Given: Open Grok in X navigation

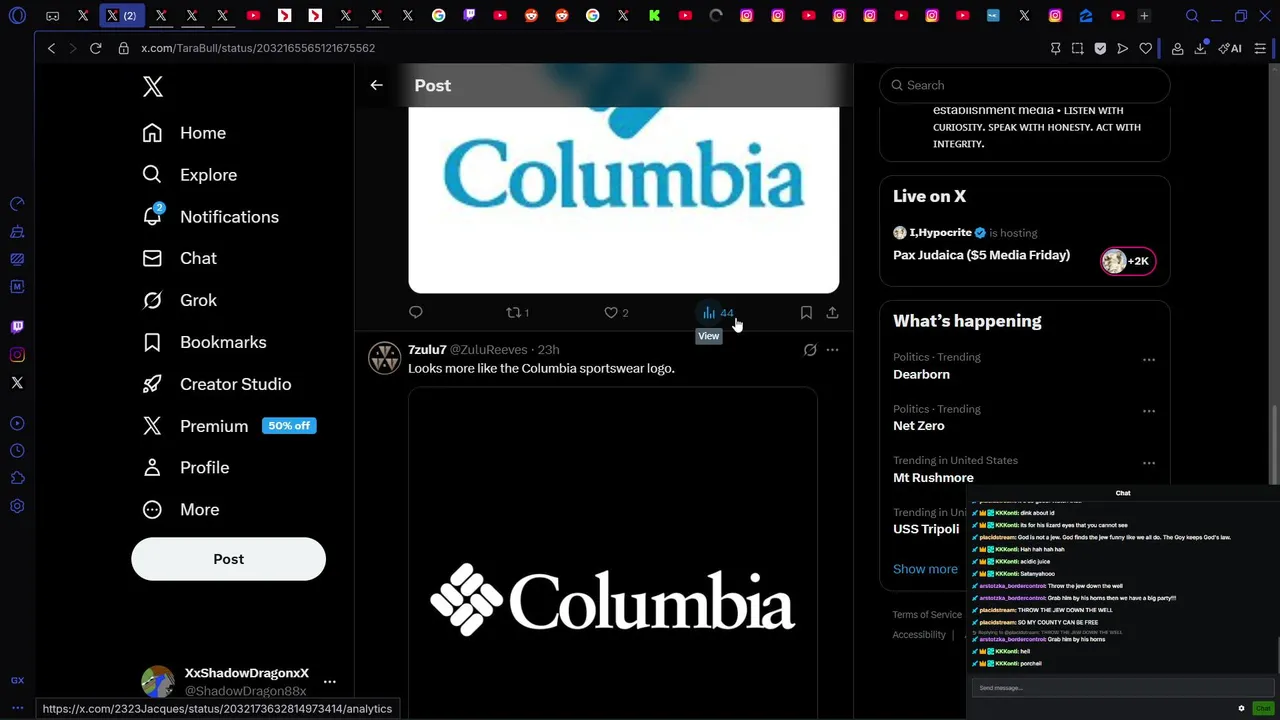Looking at the screenshot, I should click(x=180, y=300).
